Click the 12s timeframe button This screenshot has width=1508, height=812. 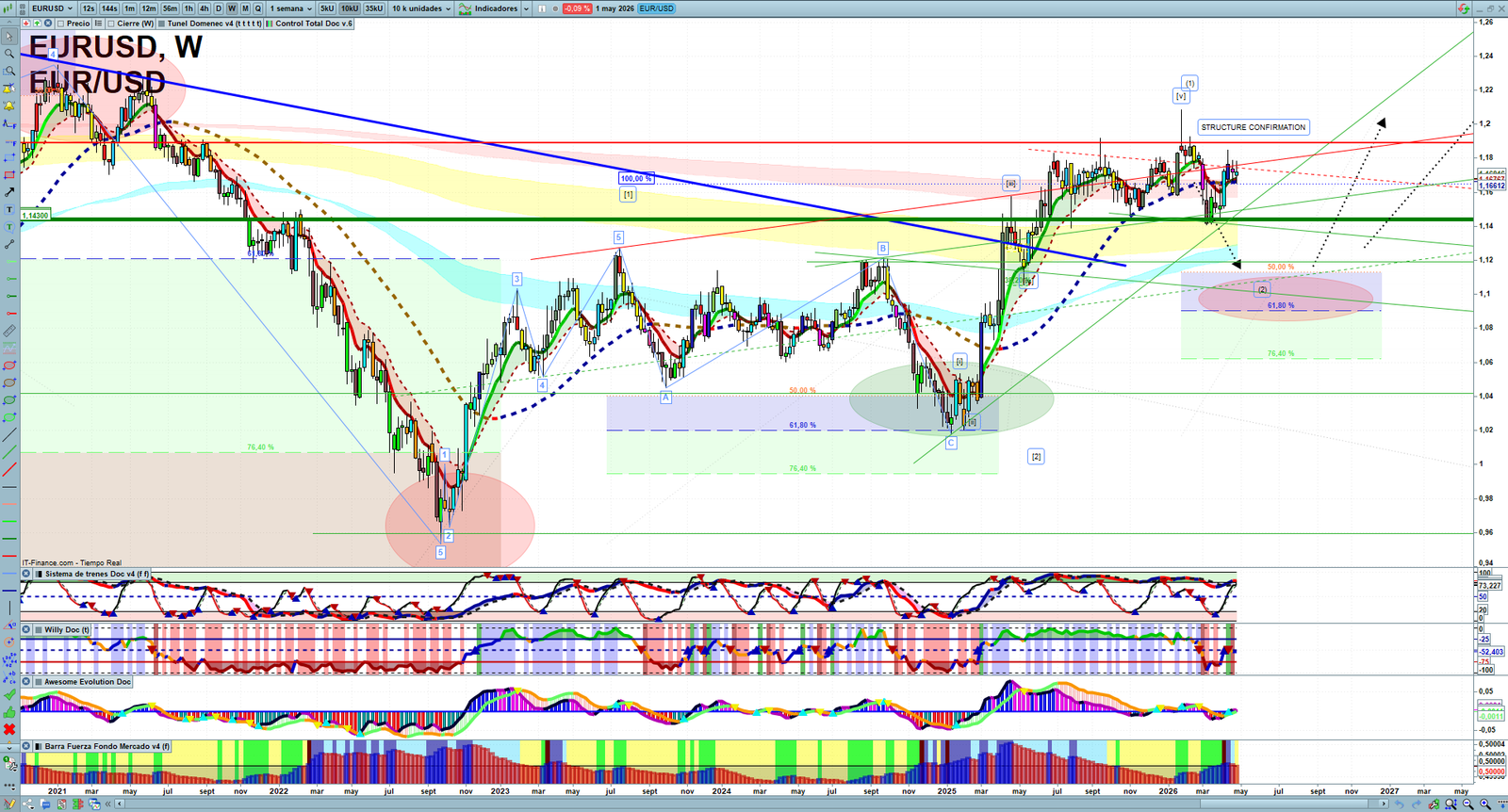(x=89, y=8)
